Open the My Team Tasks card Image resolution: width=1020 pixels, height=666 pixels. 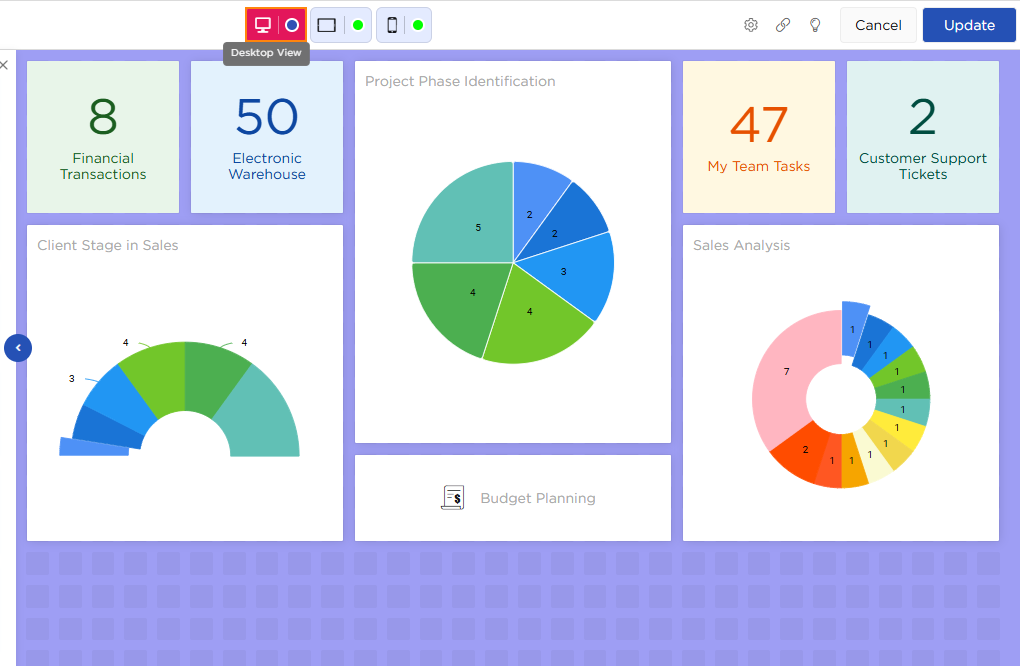pos(759,137)
